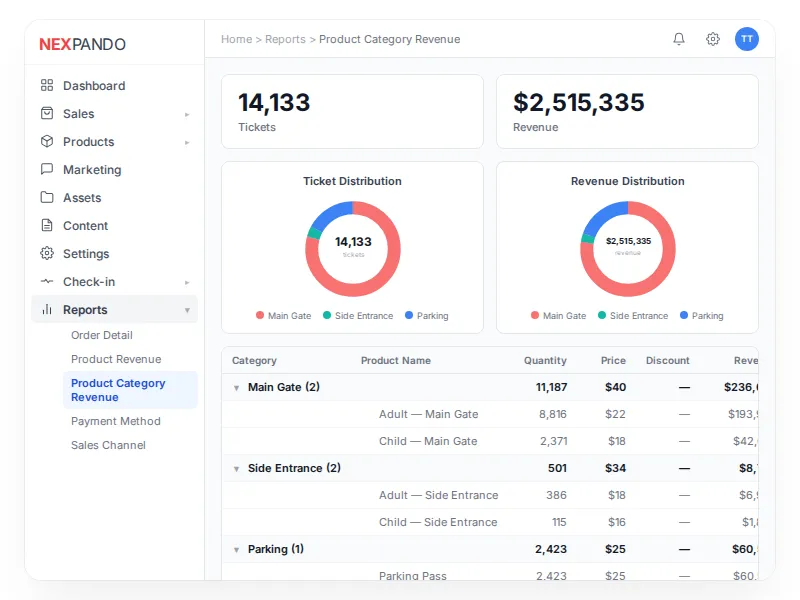This screenshot has height=600, width=800.
Task: Click the 14,133 Tickets summary card
Action: (353, 112)
